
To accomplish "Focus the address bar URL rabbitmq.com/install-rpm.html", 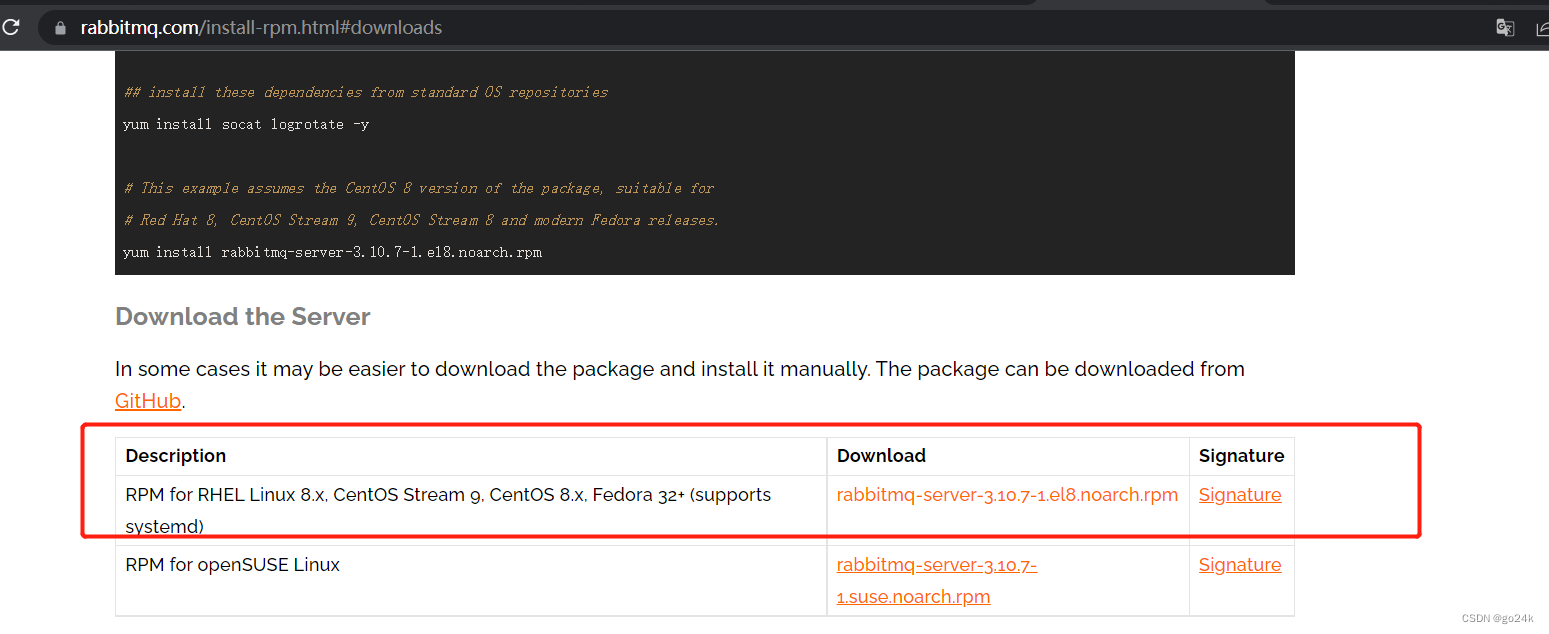I will (261, 28).
